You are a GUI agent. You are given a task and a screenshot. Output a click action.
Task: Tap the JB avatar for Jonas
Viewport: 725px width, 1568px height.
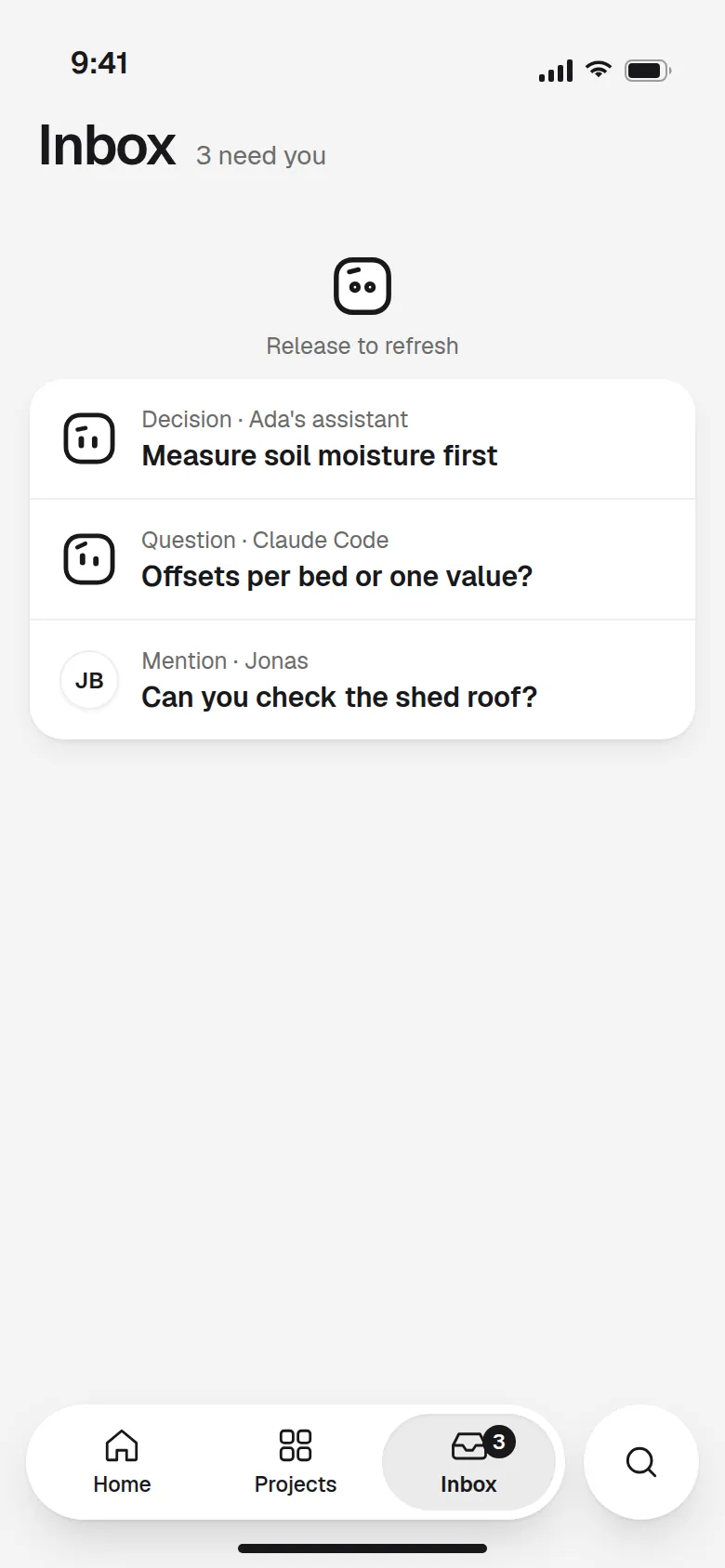[x=89, y=680]
